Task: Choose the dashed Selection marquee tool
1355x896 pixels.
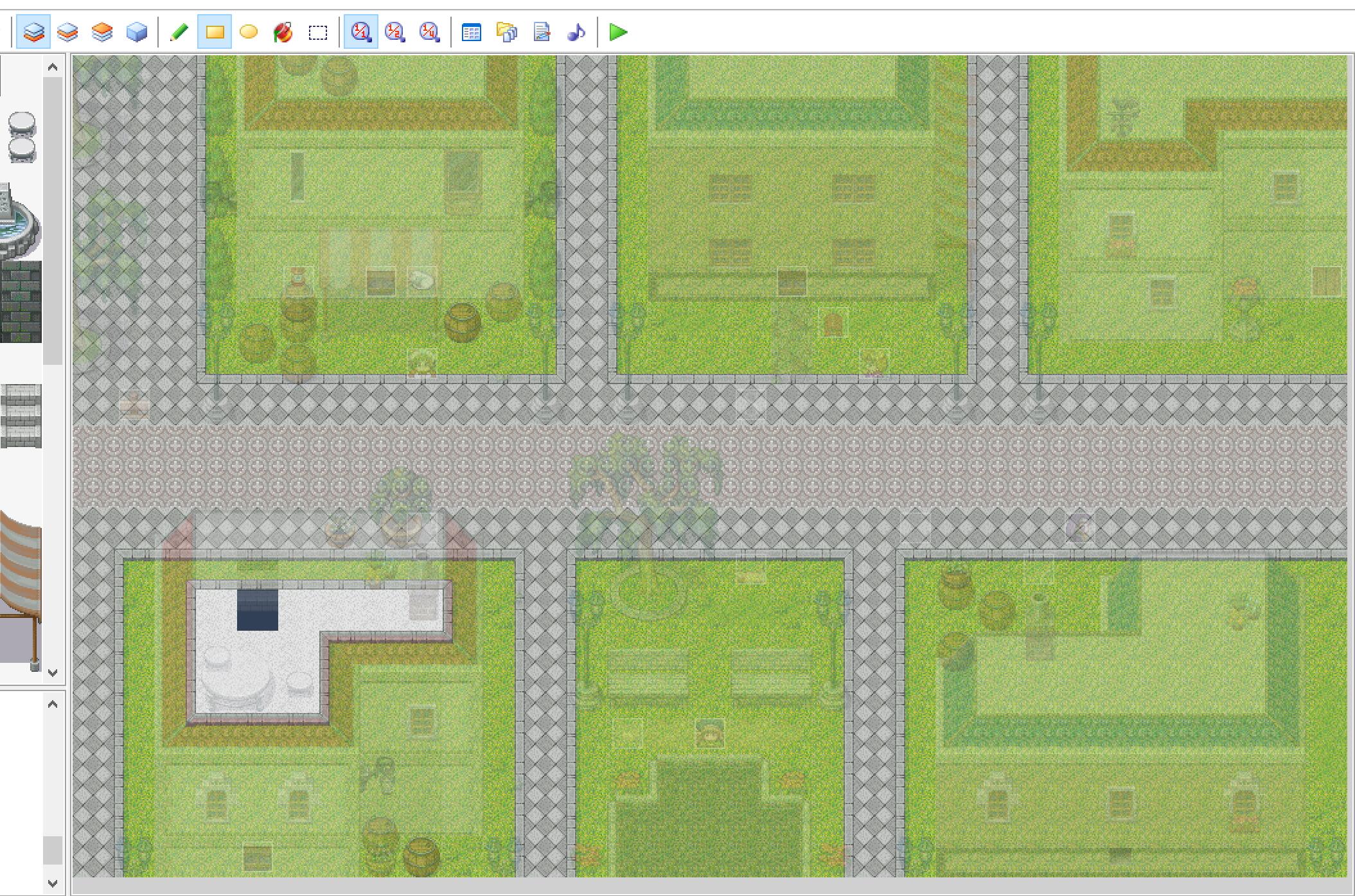Action: (x=318, y=31)
